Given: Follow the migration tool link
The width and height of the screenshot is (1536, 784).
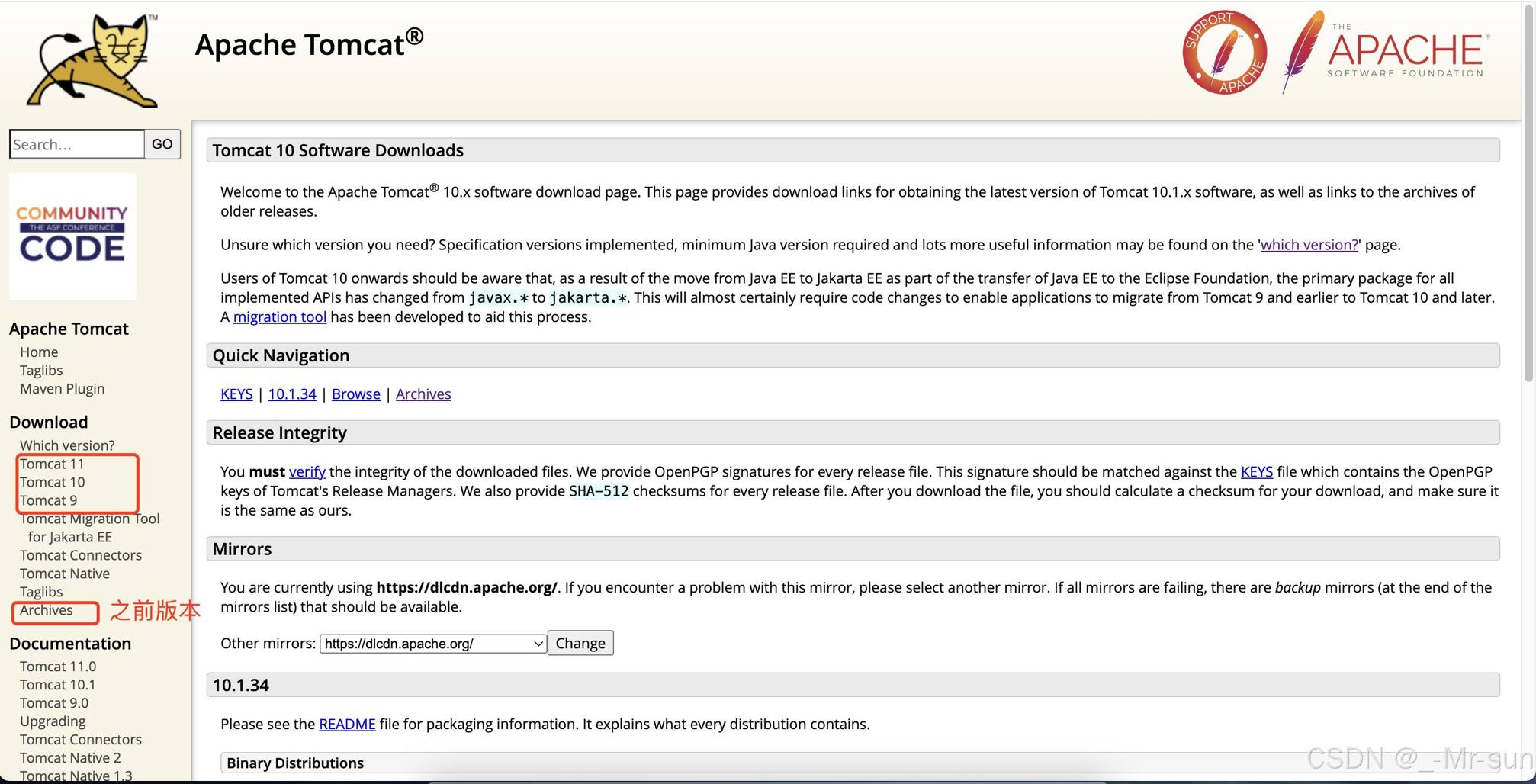Looking at the screenshot, I should [x=280, y=316].
